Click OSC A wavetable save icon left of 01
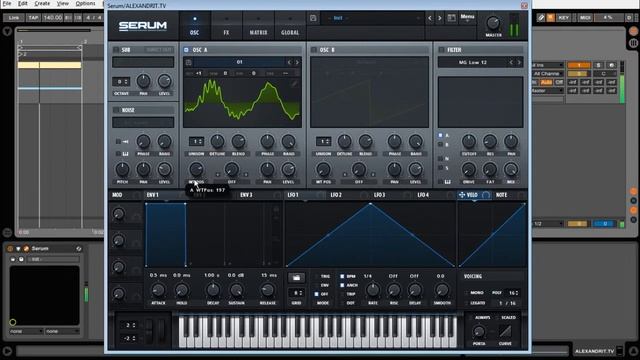This screenshot has width=640, height=360. (x=189, y=62)
